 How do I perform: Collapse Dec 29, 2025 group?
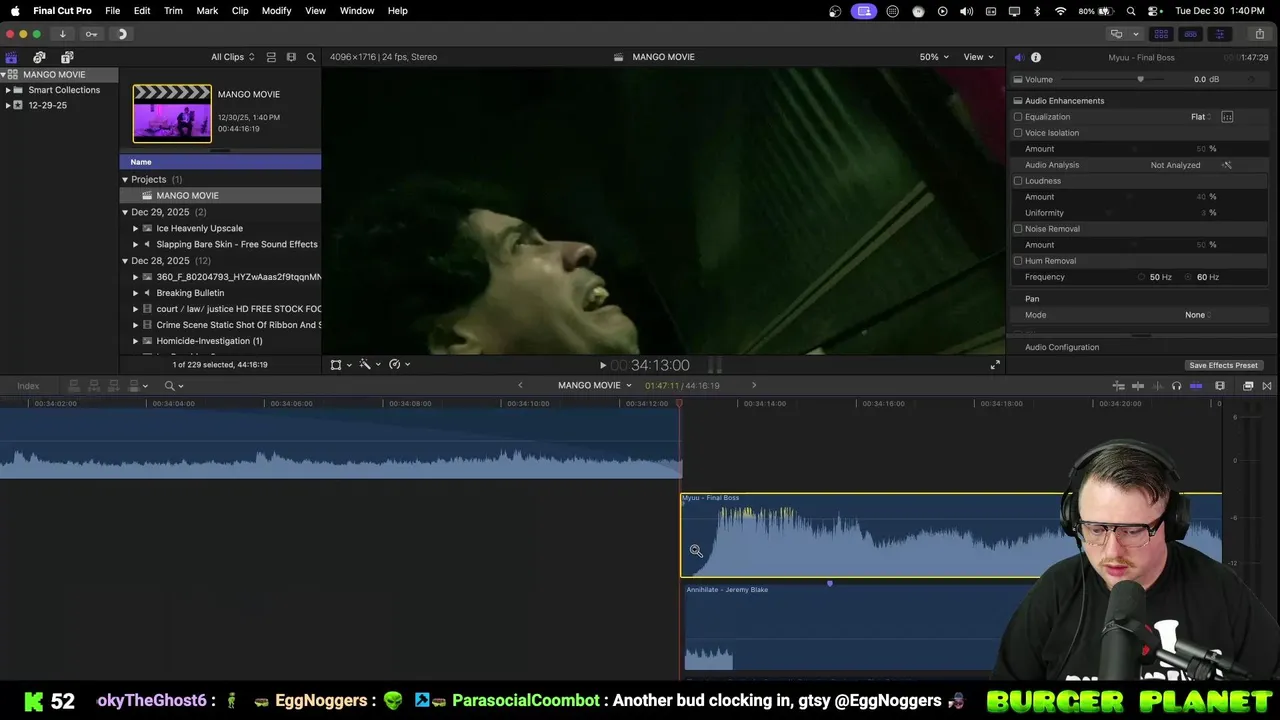point(125,212)
